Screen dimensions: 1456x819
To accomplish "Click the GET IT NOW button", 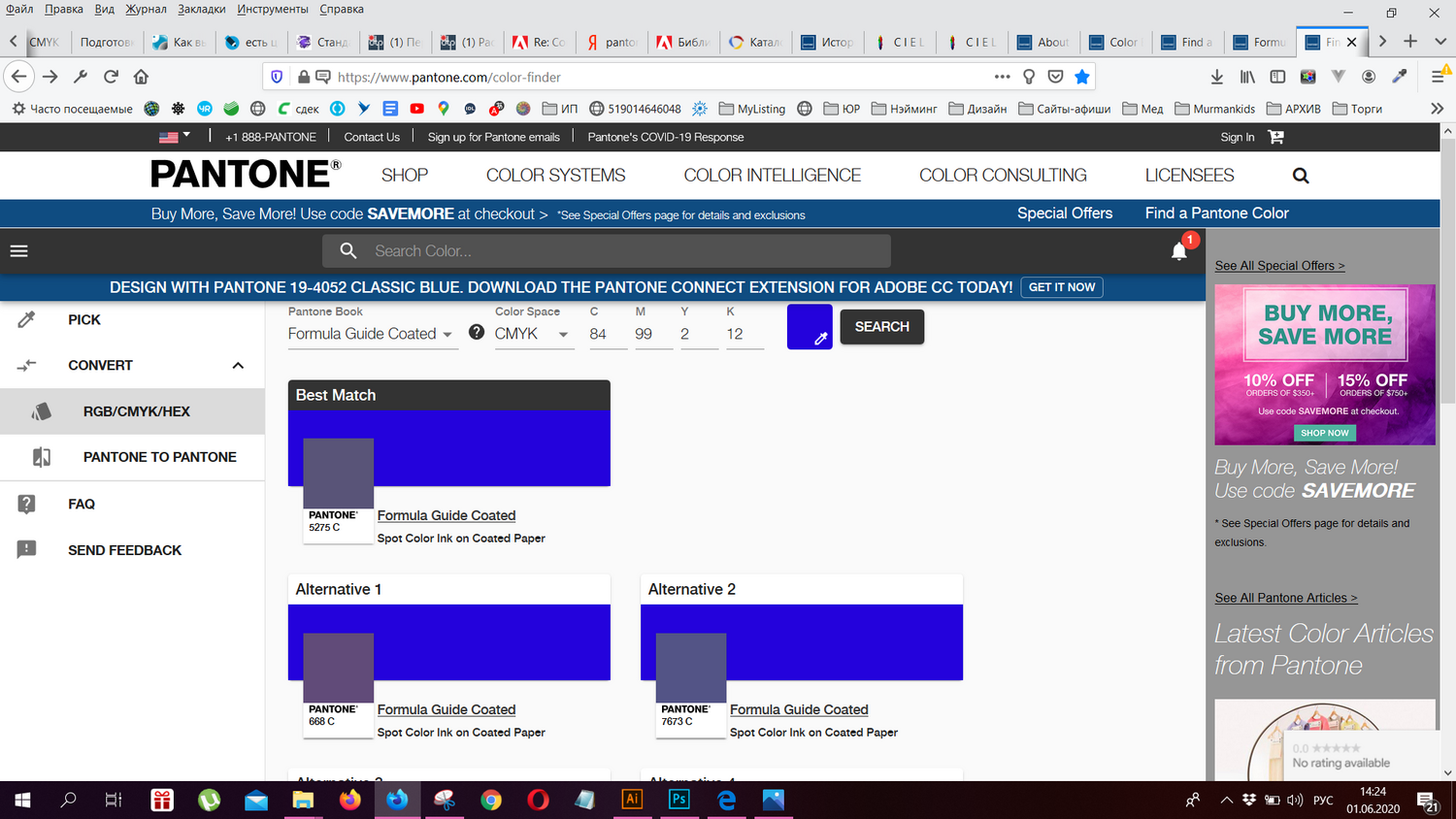I will pos(1062,287).
